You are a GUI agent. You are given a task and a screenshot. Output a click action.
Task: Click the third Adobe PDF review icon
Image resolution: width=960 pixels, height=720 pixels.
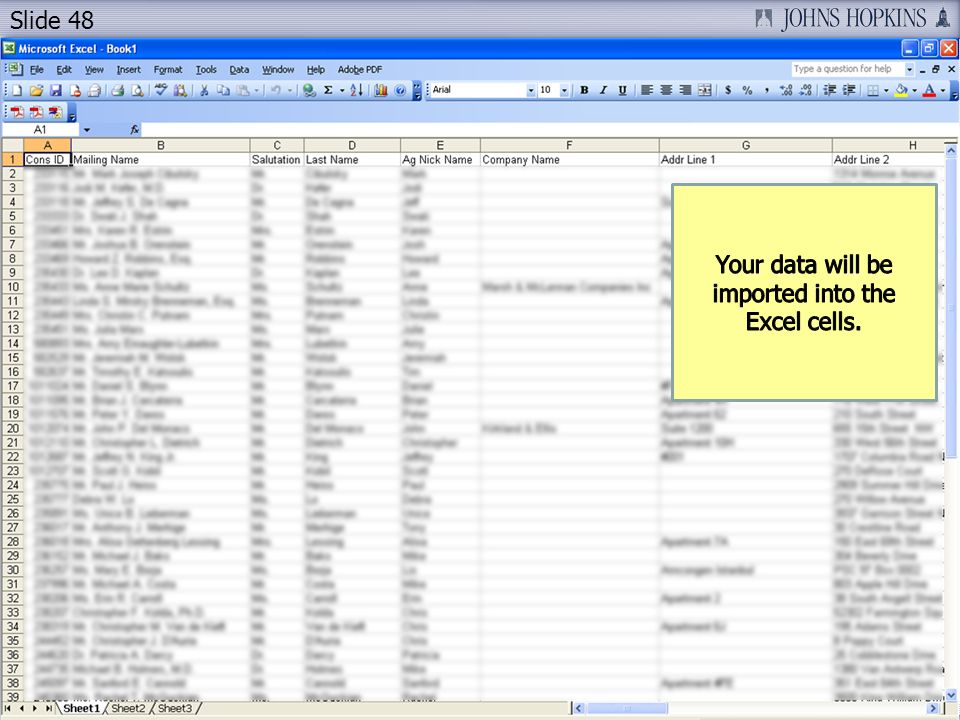tap(56, 112)
